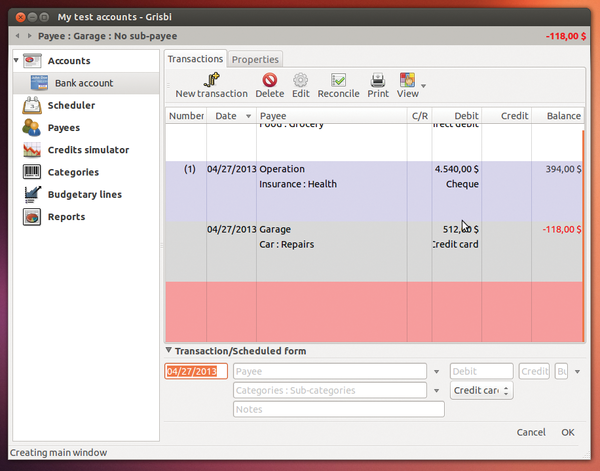600x471 pixels.
Task: Click the Scheduler calendar icon
Action: pyautogui.click(x=32, y=105)
